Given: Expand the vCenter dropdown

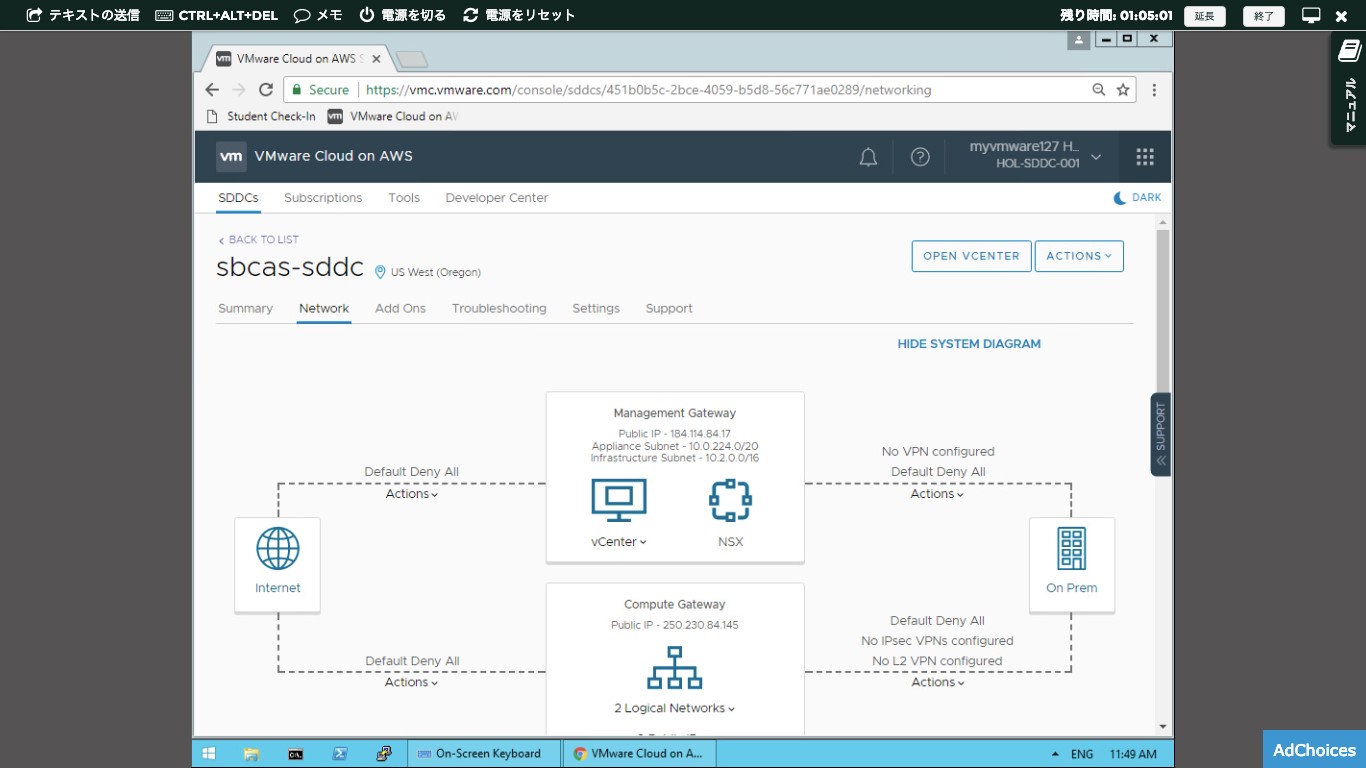Looking at the screenshot, I should [619, 542].
